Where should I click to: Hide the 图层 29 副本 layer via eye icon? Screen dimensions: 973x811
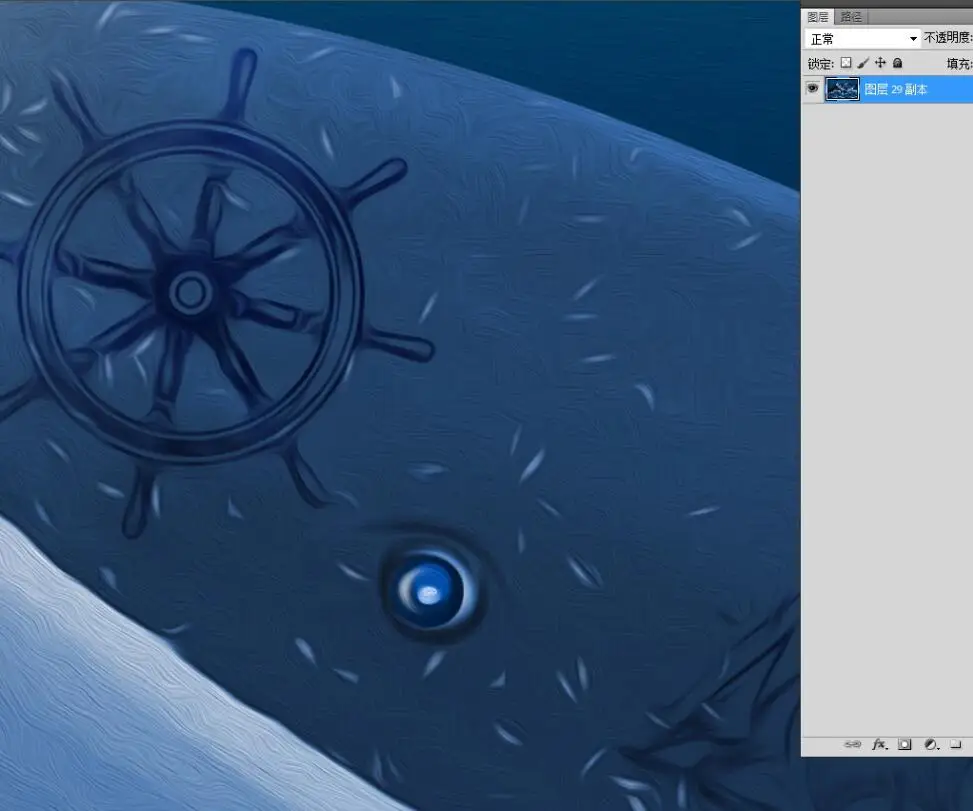point(812,89)
